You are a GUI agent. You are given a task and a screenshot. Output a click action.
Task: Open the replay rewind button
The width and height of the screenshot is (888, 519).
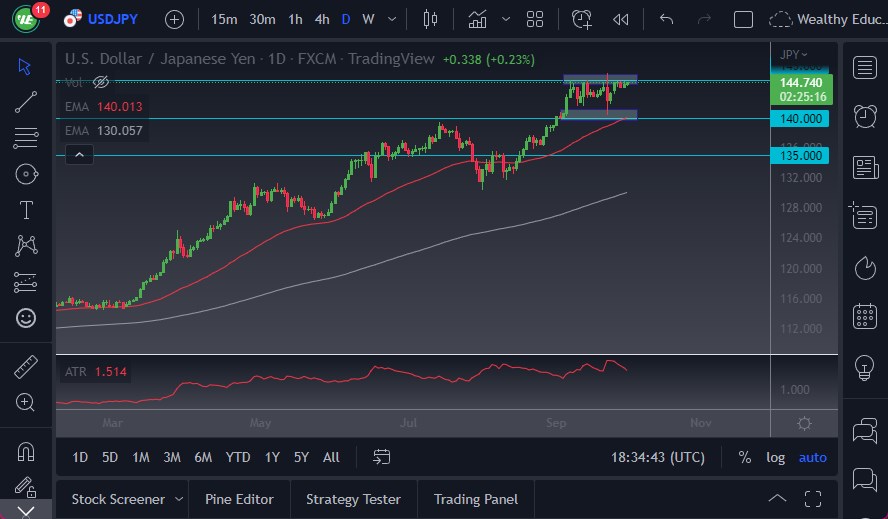pos(621,19)
